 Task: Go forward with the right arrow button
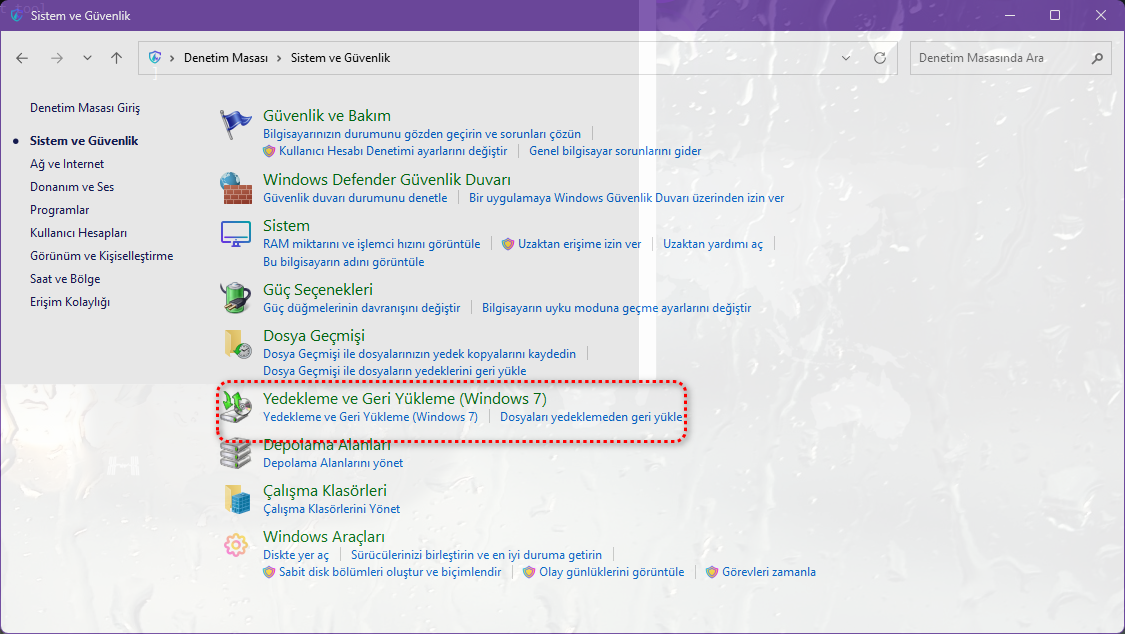(57, 58)
